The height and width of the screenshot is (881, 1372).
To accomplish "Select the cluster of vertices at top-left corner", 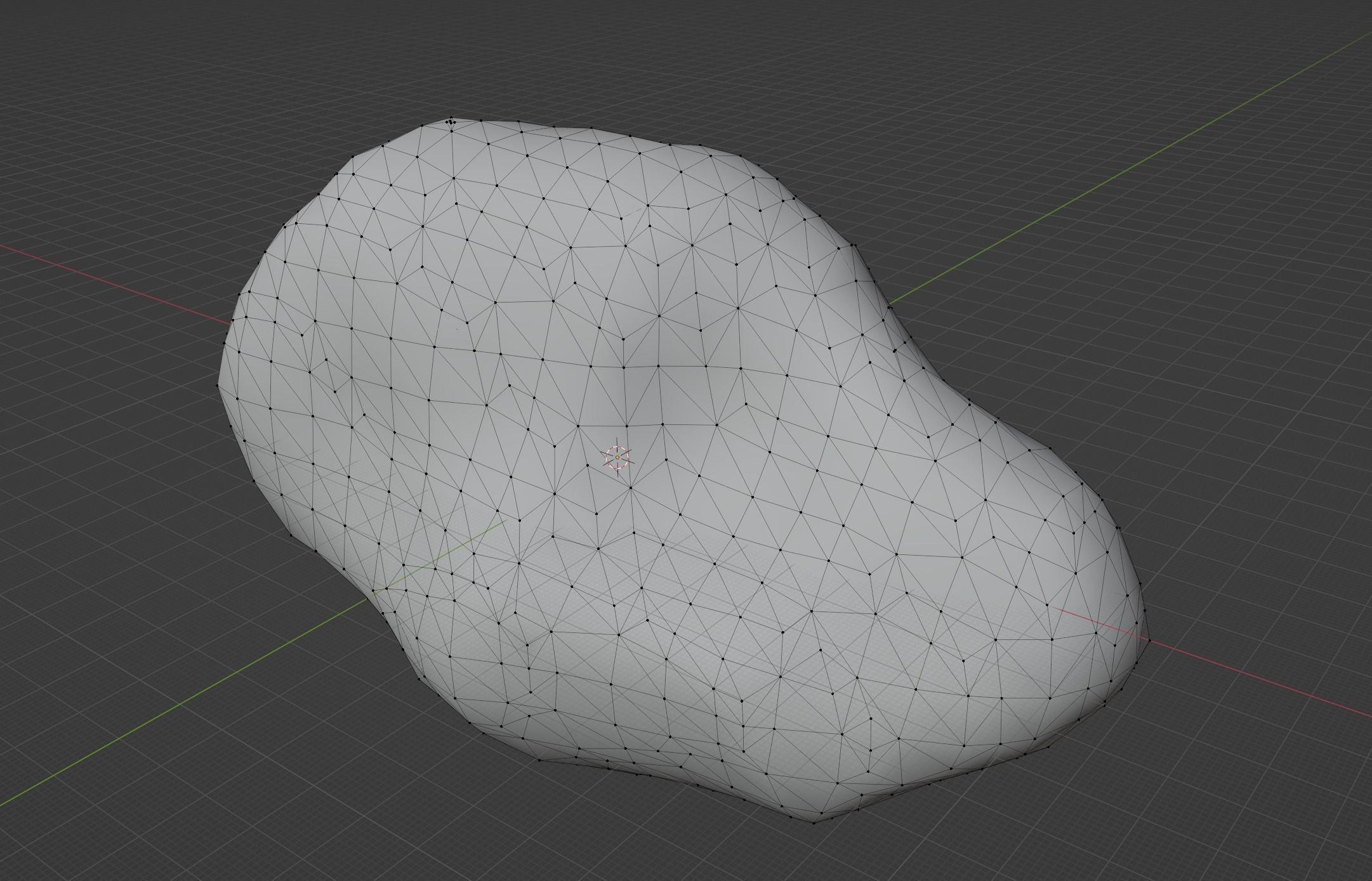I will (452, 120).
